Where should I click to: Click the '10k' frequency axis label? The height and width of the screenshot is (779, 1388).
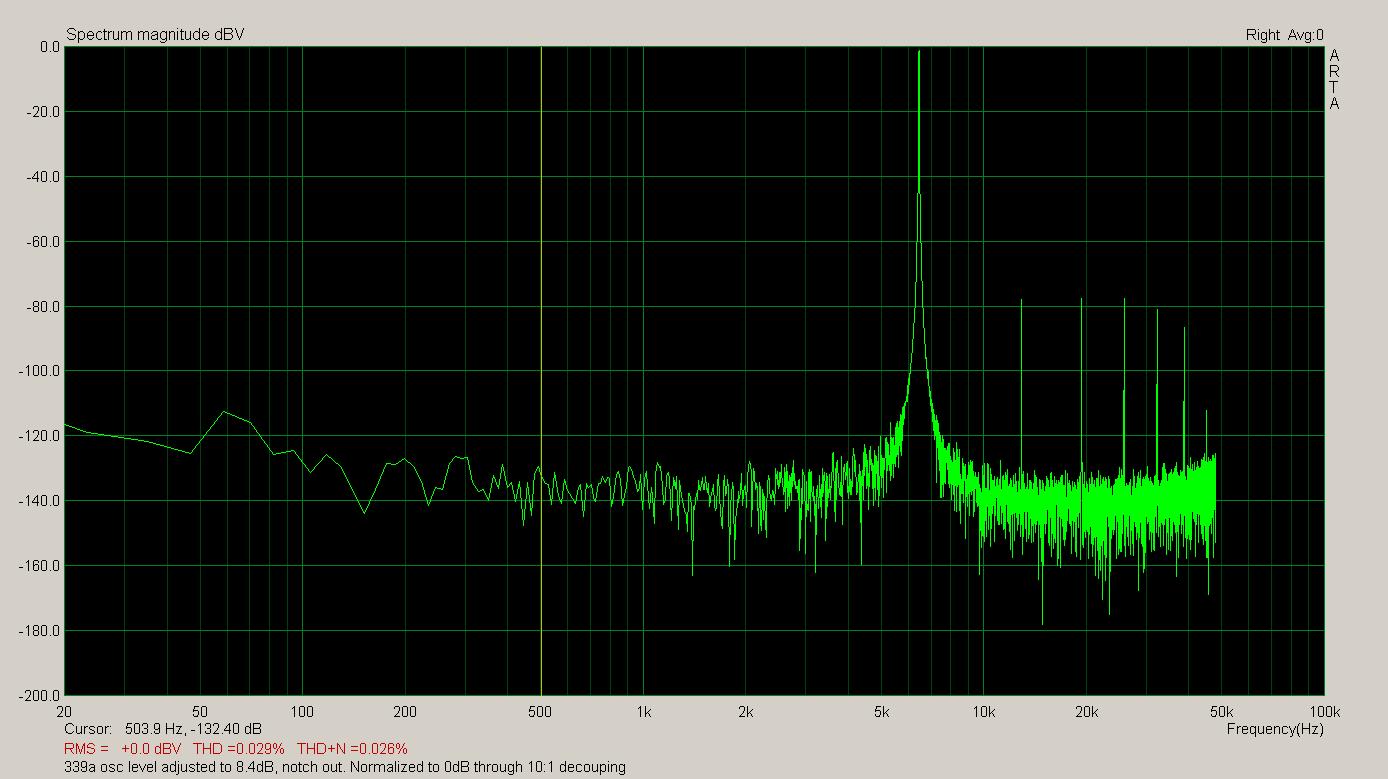[x=984, y=712]
